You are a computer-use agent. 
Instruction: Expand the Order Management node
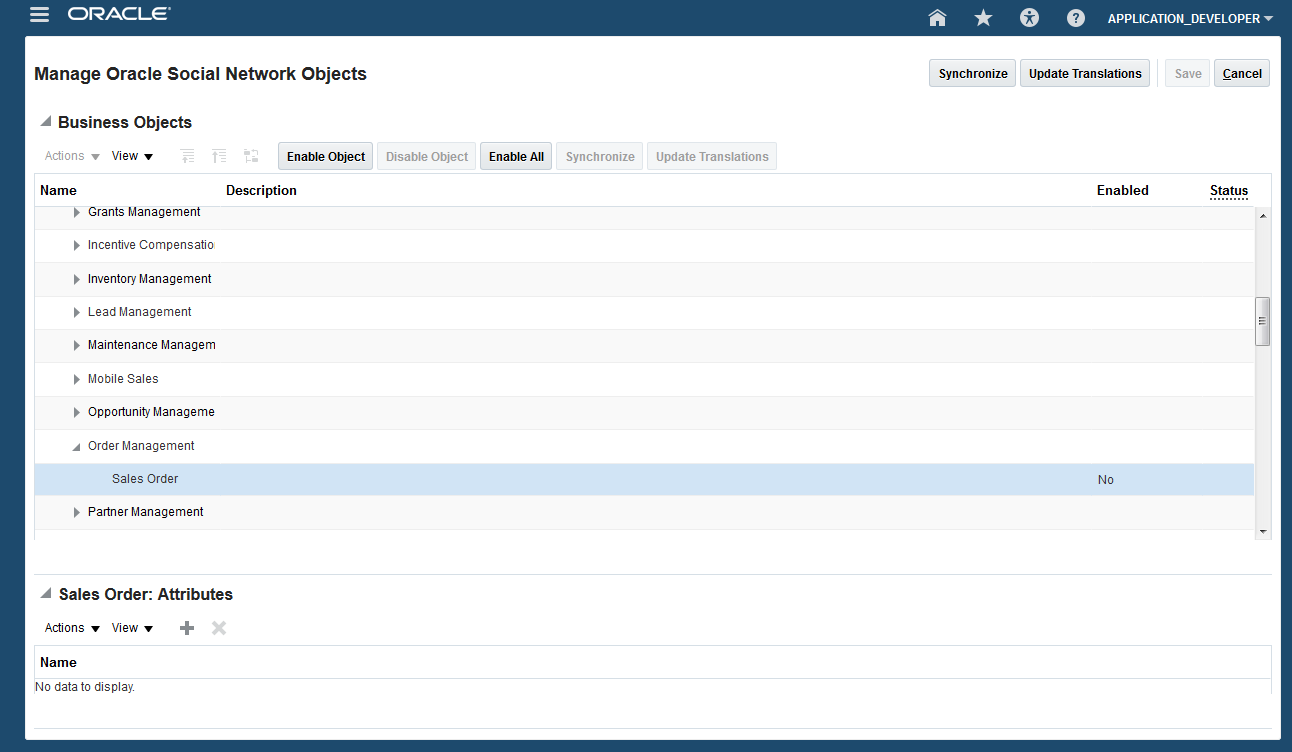[x=76, y=445]
